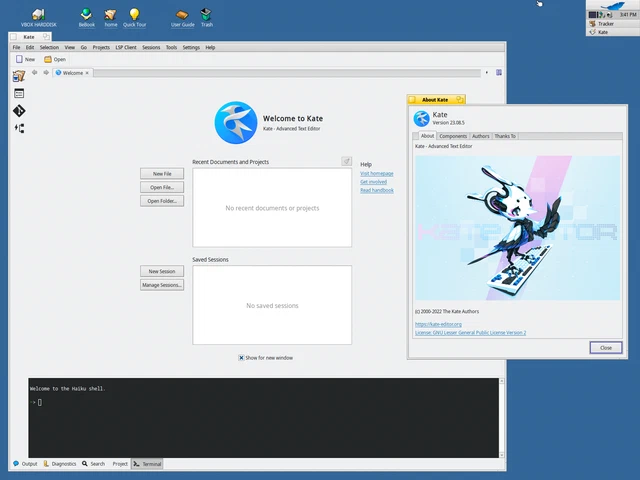Open the Trash desktop icon
Image resolution: width=640 pixels, height=480 pixels.
(x=207, y=18)
